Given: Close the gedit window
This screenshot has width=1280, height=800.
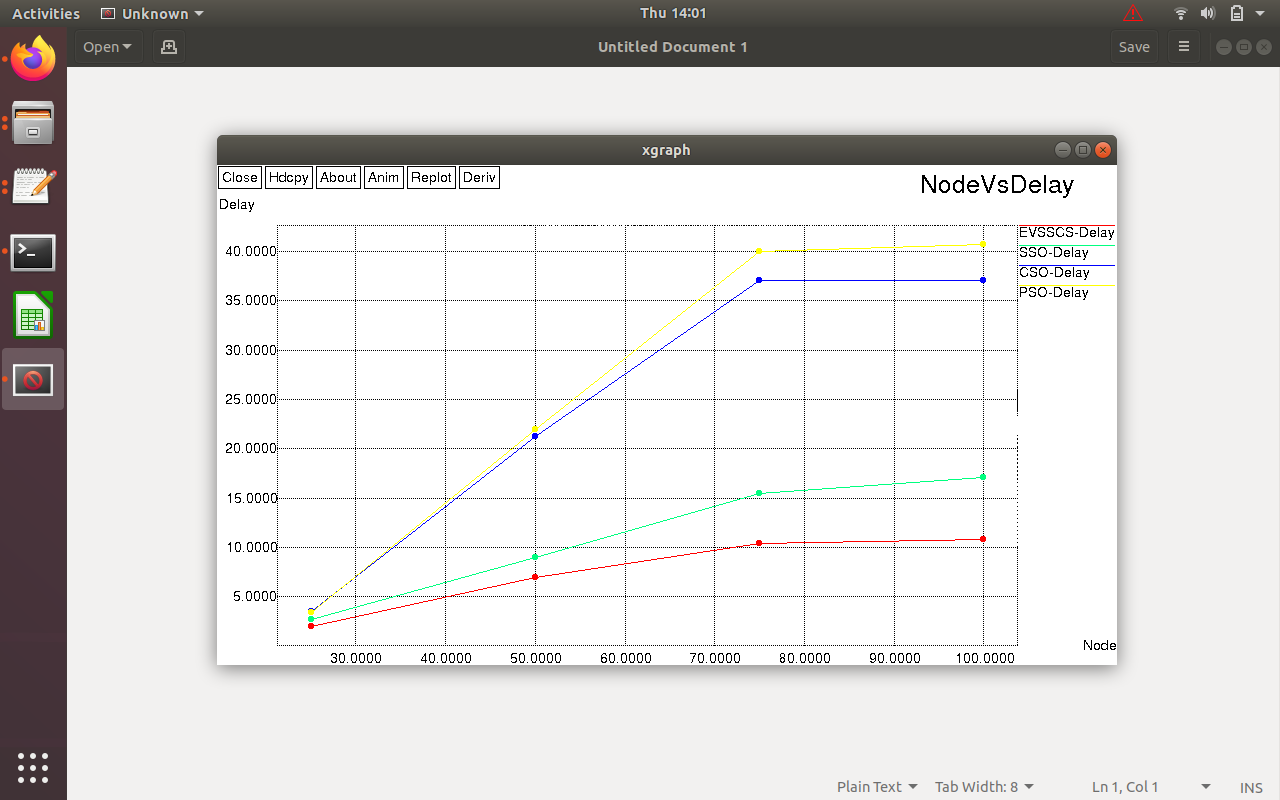Looking at the screenshot, I should point(1264,47).
